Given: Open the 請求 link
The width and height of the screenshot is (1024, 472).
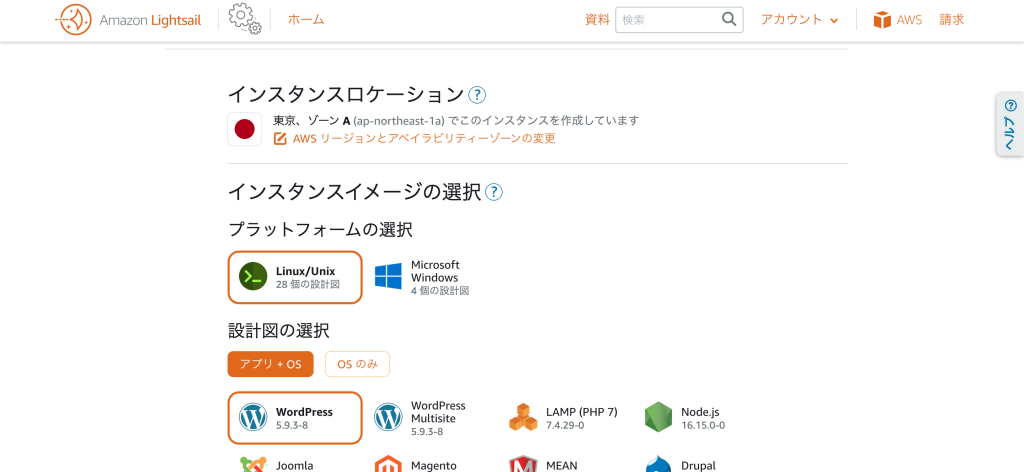Looking at the screenshot, I should click(x=952, y=20).
